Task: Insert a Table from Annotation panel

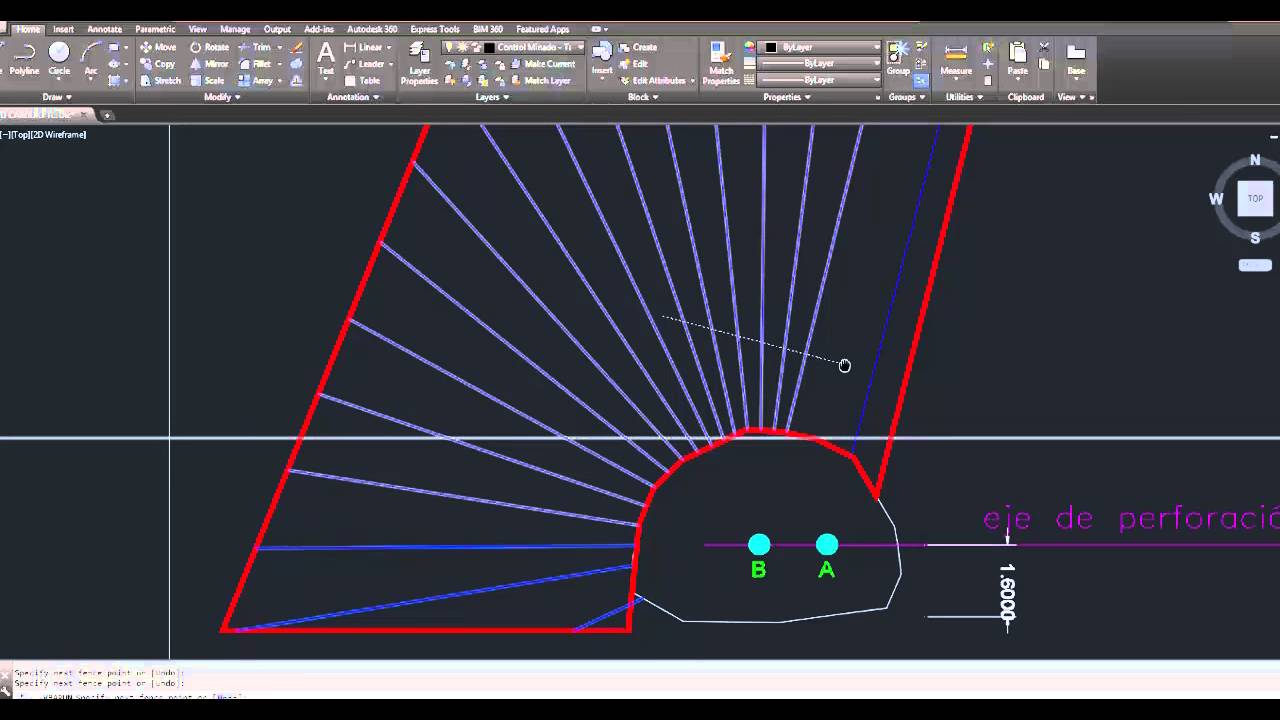Action: click(362, 81)
